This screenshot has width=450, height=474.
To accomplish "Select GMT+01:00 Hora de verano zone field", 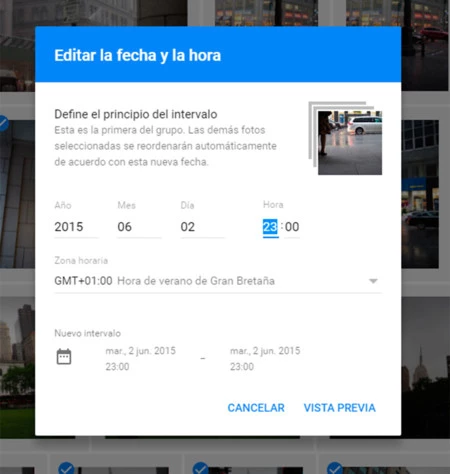I will 218,281.
